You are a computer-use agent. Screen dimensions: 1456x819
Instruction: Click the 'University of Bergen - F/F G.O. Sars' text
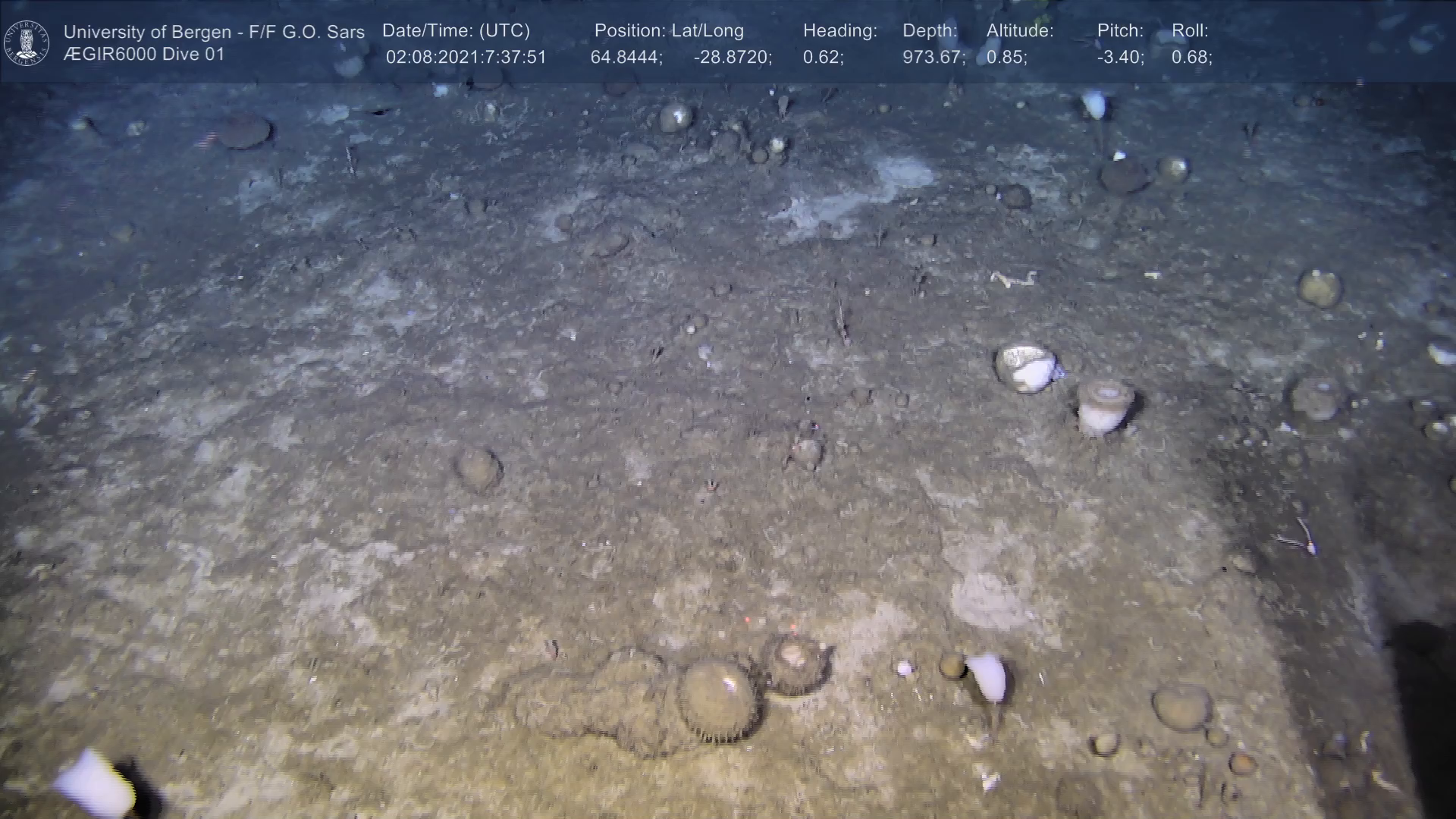(214, 32)
